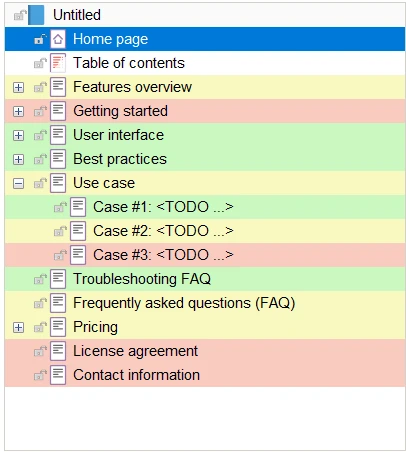Click the document icon next to Troubleshooting FAQ
The height and width of the screenshot is (452, 406).
coord(58,279)
